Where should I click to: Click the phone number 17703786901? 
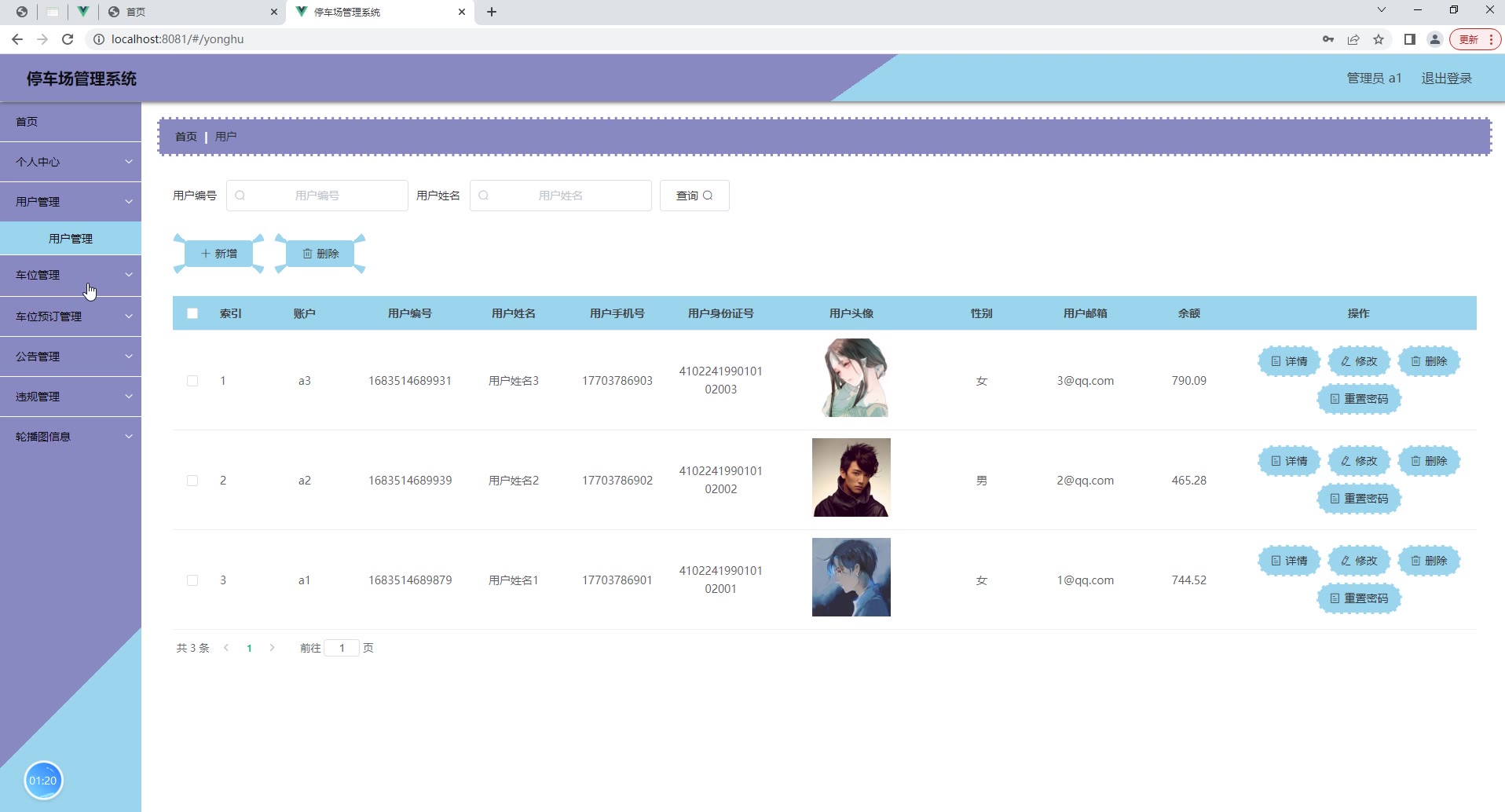point(617,580)
